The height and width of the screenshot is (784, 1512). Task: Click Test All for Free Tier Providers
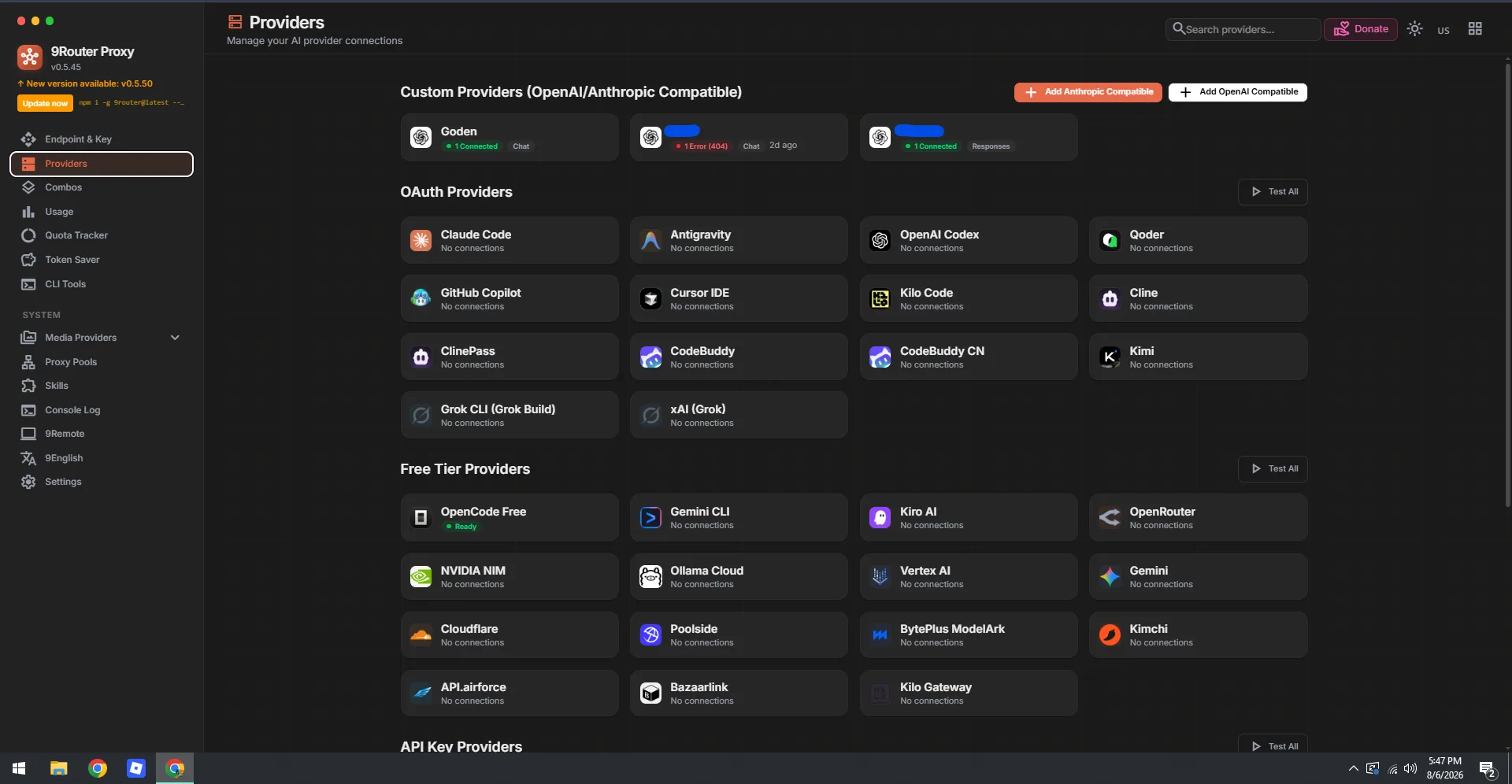click(1273, 469)
